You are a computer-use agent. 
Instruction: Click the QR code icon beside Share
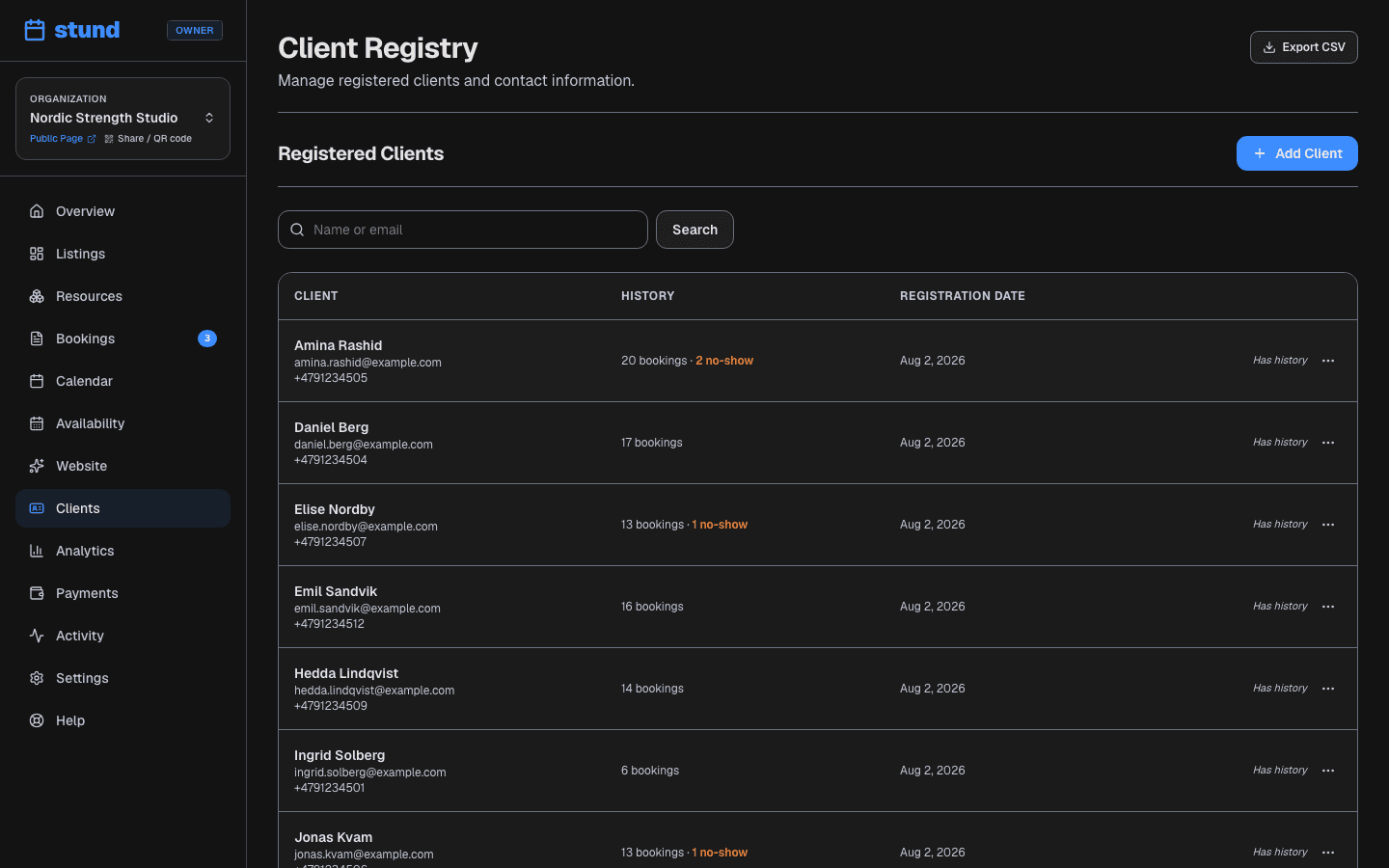coord(109,139)
